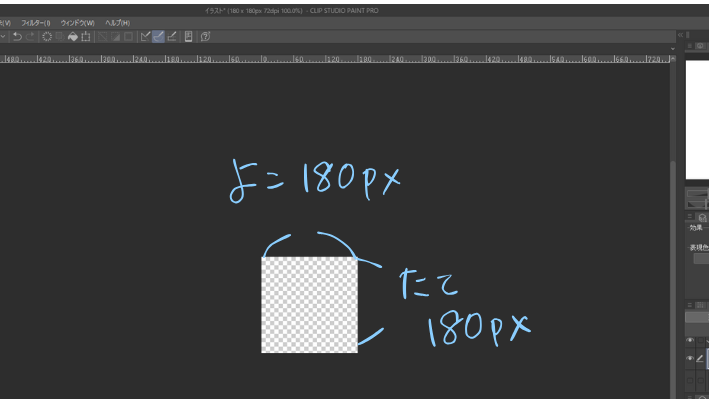Click the Scale/Rotate transform icon
The height and width of the screenshot is (399, 709).
pyautogui.click(x=85, y=37)
